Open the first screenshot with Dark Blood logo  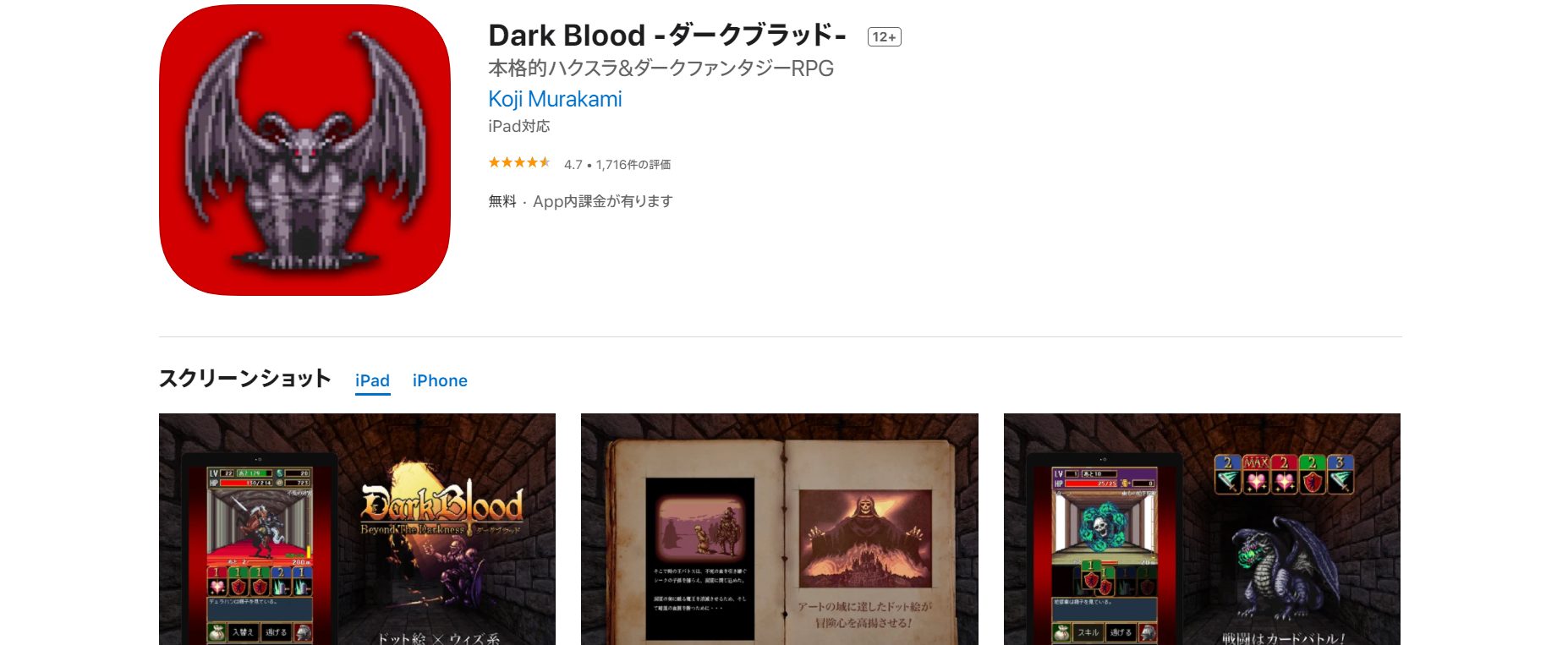(357, 529)
